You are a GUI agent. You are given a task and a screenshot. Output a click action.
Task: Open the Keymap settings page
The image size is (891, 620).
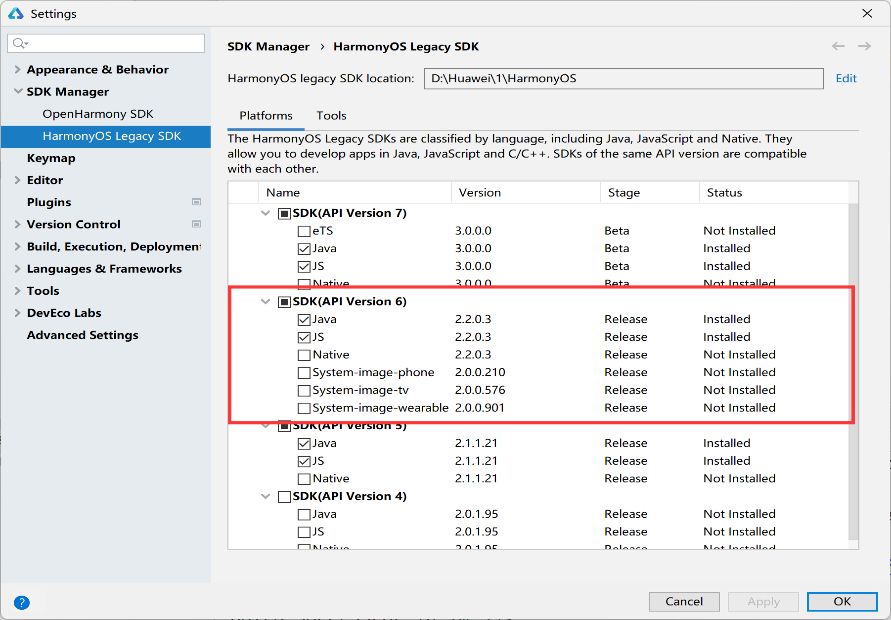pyautogui.click(x=51, y=158)
